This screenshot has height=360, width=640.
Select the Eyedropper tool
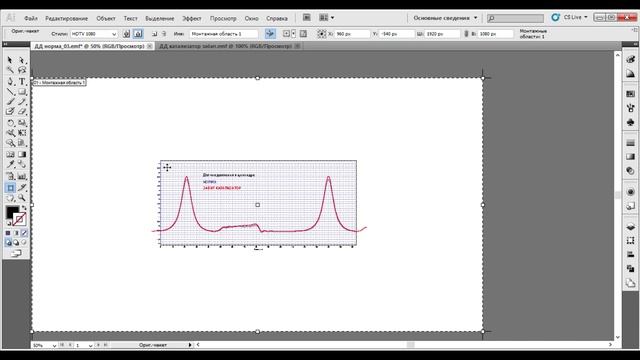(10, 164)
